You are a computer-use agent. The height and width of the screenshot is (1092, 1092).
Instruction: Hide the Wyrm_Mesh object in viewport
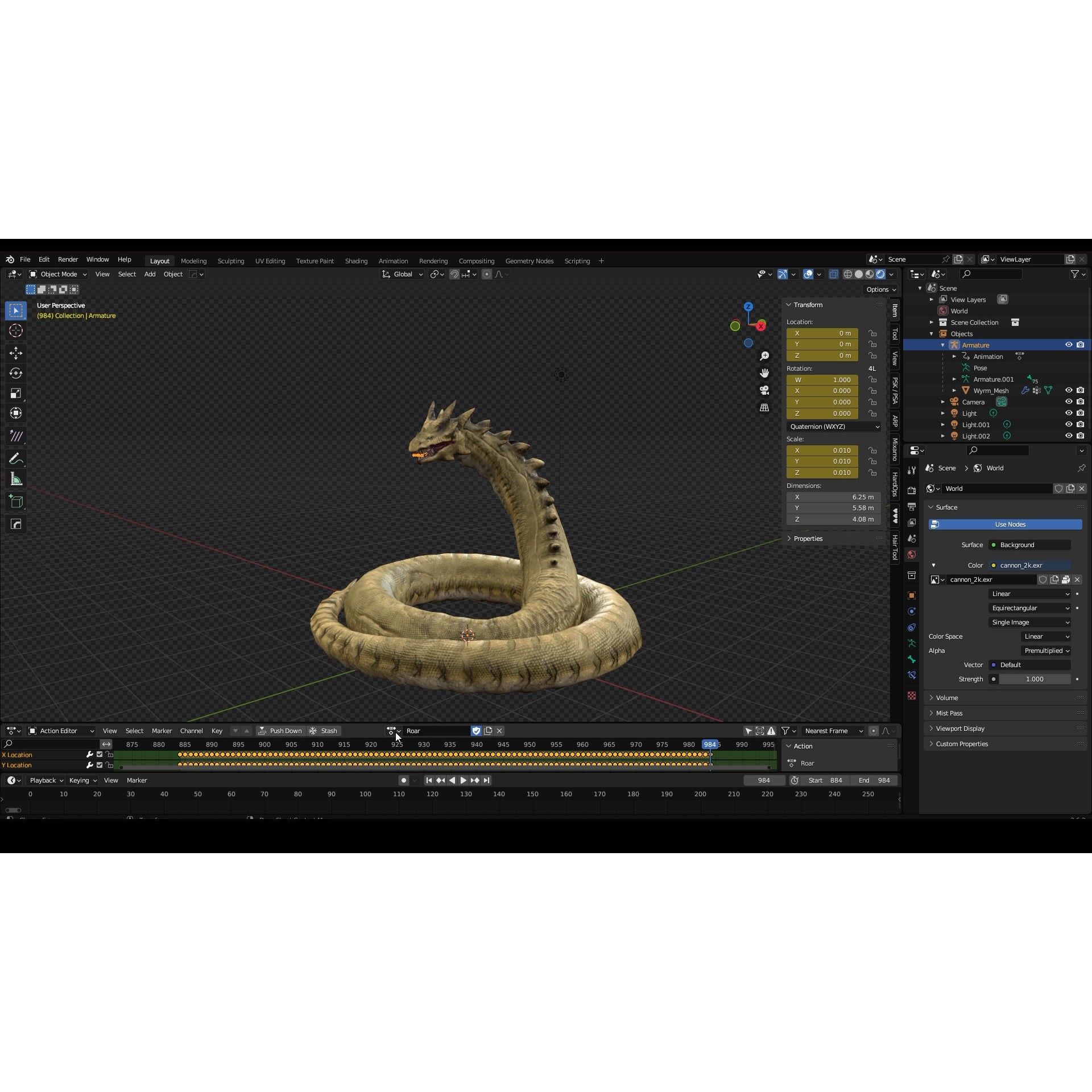[x=1069, y=390]
